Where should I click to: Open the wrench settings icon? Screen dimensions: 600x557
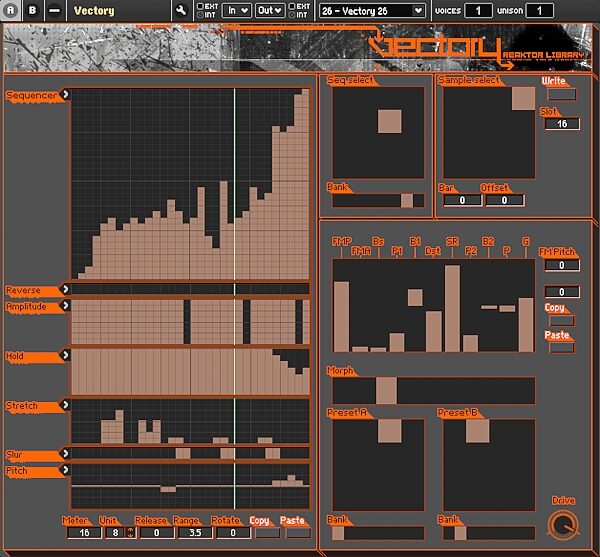[x=181, y=10]
